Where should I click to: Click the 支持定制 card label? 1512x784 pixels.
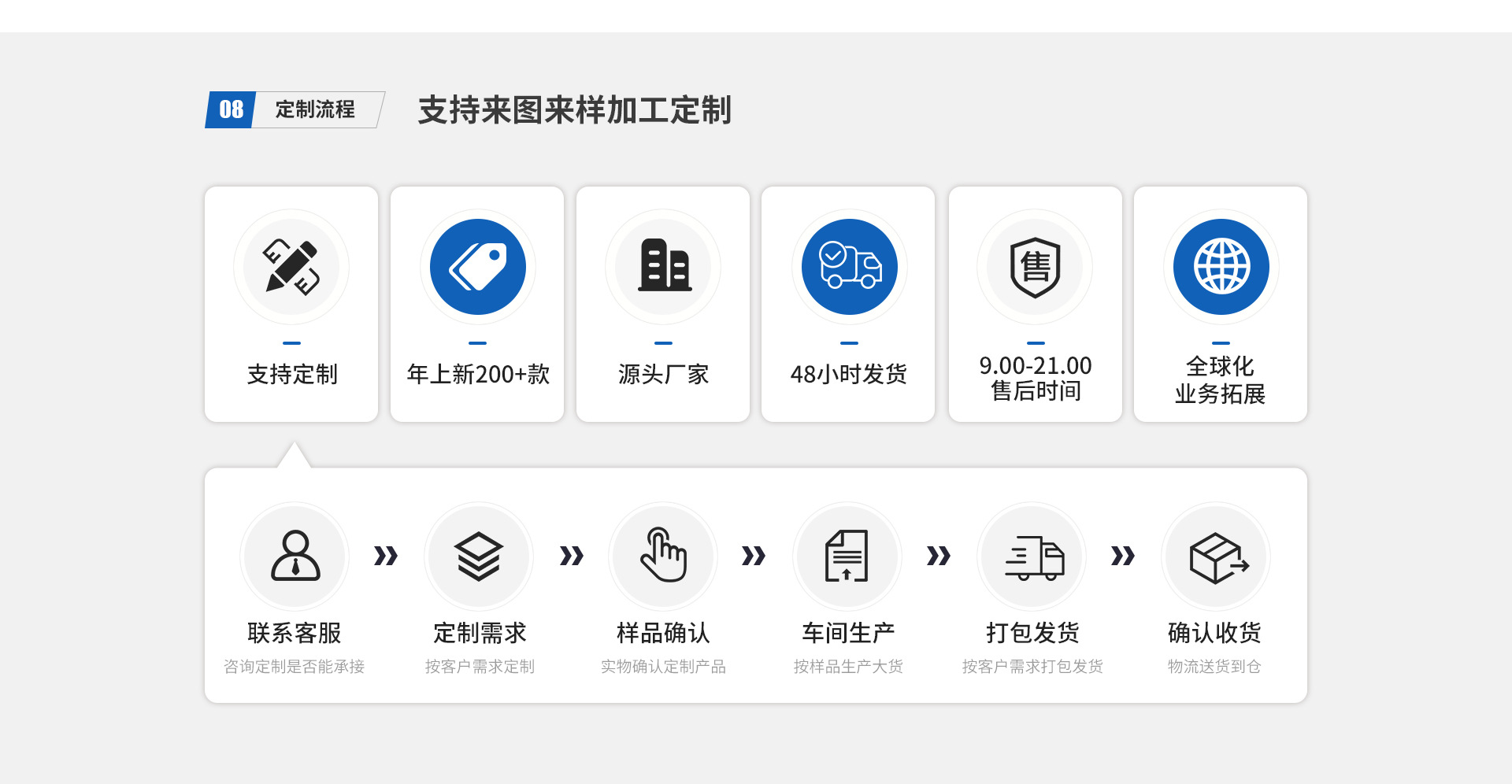point(292,374)
